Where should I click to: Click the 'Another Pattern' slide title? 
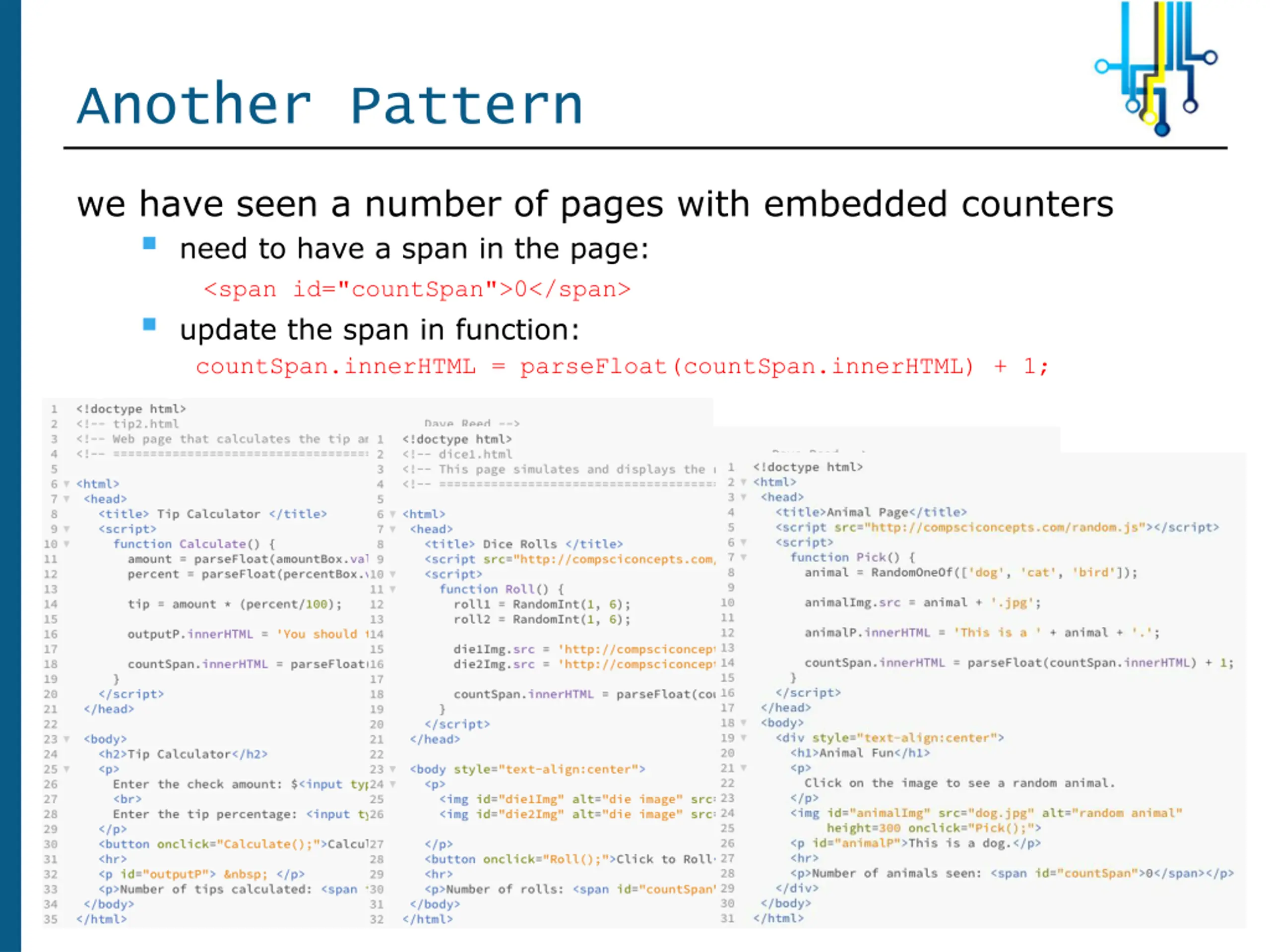[330, 105]
